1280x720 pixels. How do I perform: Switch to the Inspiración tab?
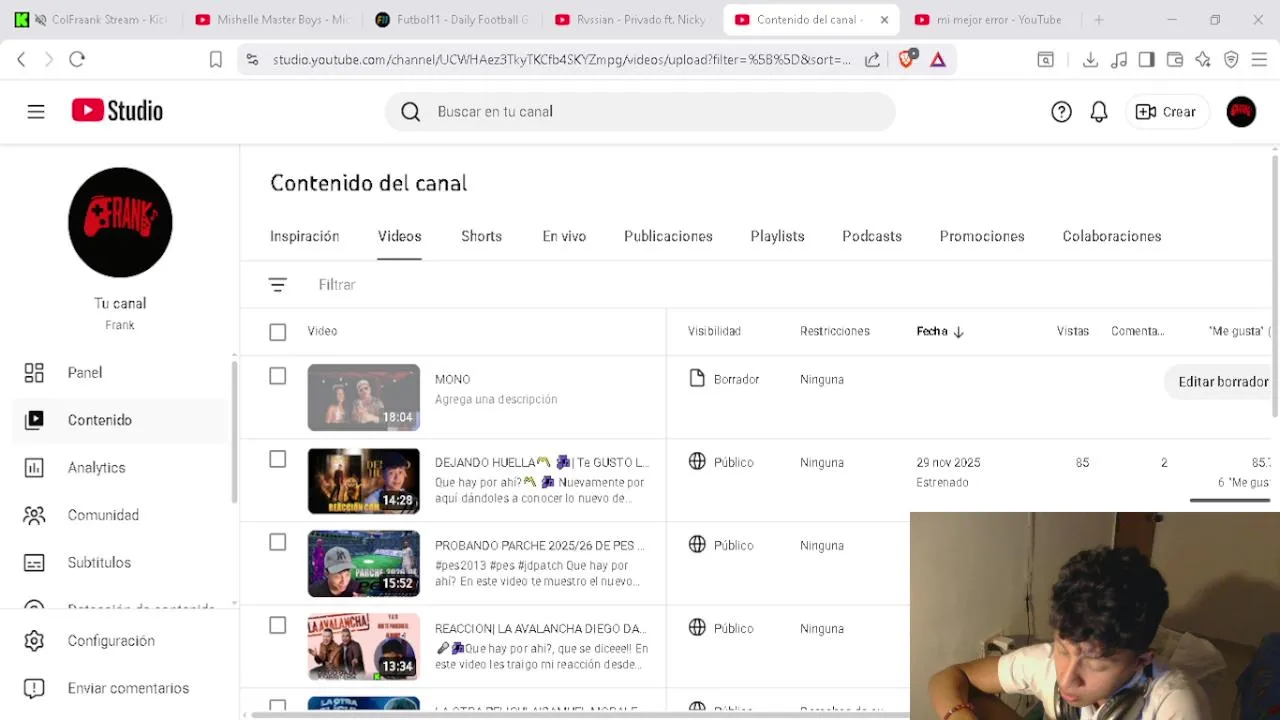click(x=304, y=236)
